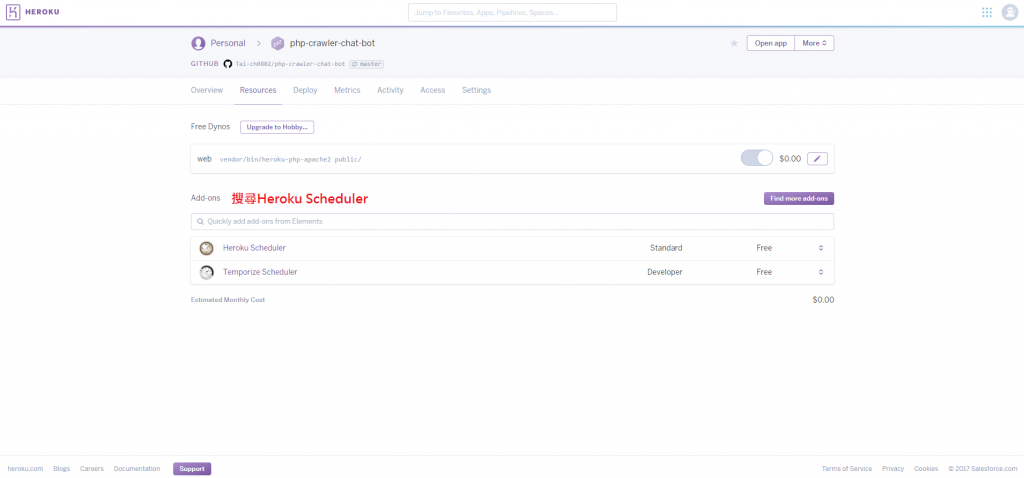Open the user account avatar

(x=1010, y=12)
